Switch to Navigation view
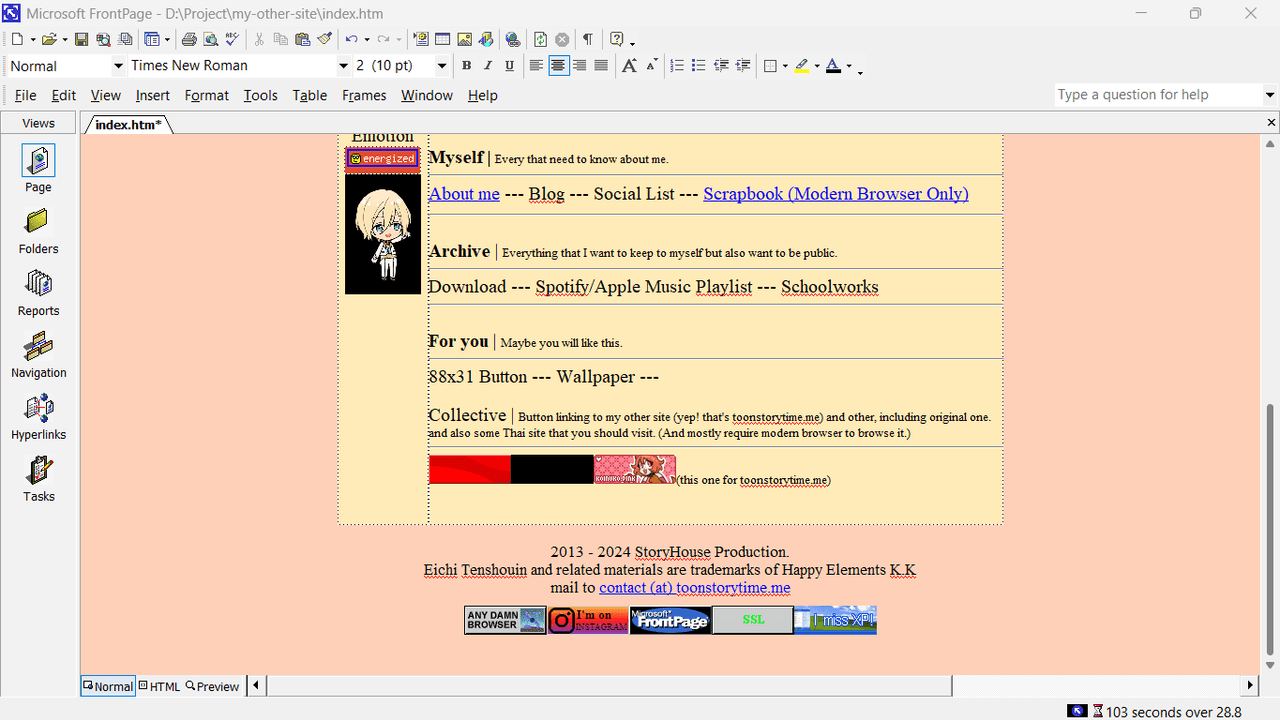Viewport: 1280px width, 720px height. point(38,355)
